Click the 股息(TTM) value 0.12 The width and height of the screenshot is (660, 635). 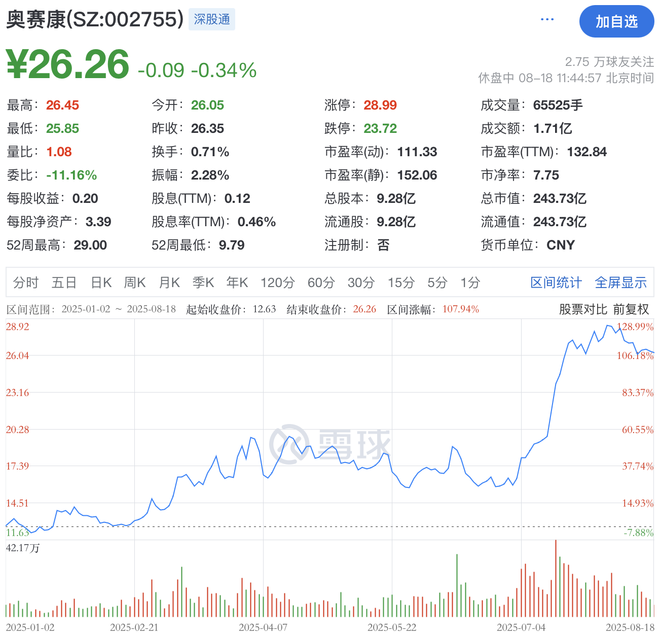[237, 198]
